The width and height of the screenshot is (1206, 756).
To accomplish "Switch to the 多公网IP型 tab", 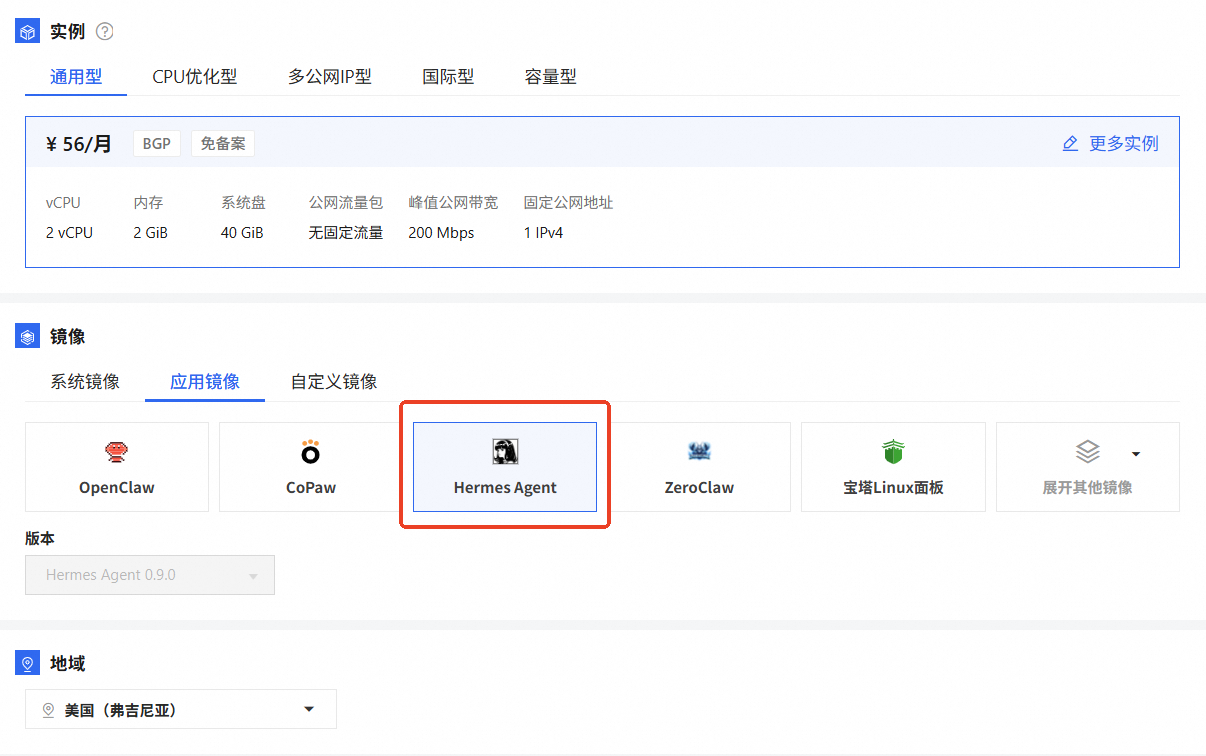I will point(330,77).
